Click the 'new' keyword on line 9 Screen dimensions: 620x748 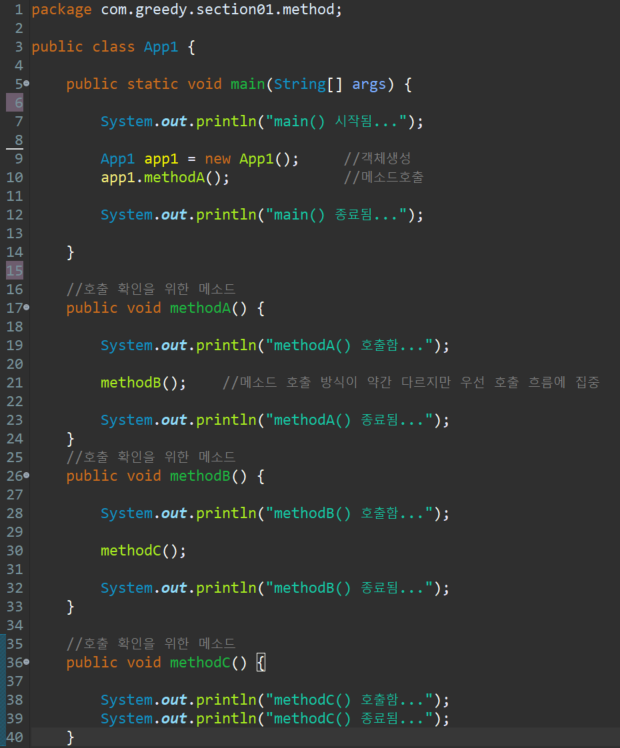point(217,159)
